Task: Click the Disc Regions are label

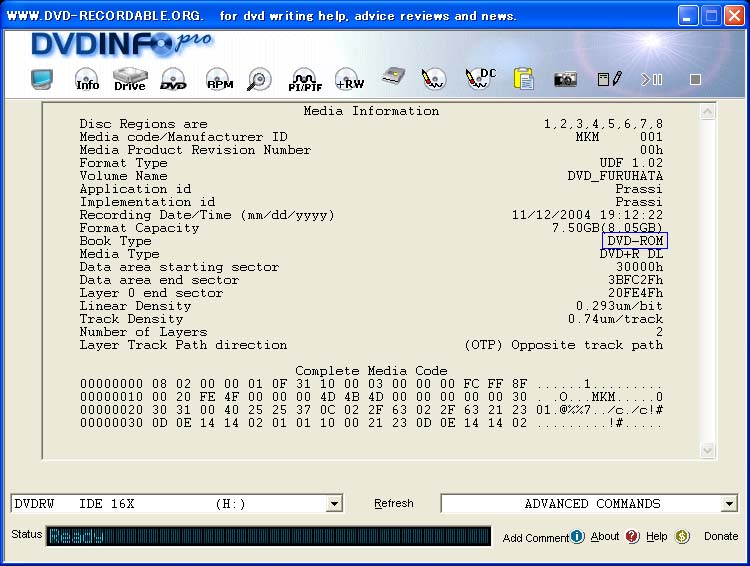Action: coord(143,124)
